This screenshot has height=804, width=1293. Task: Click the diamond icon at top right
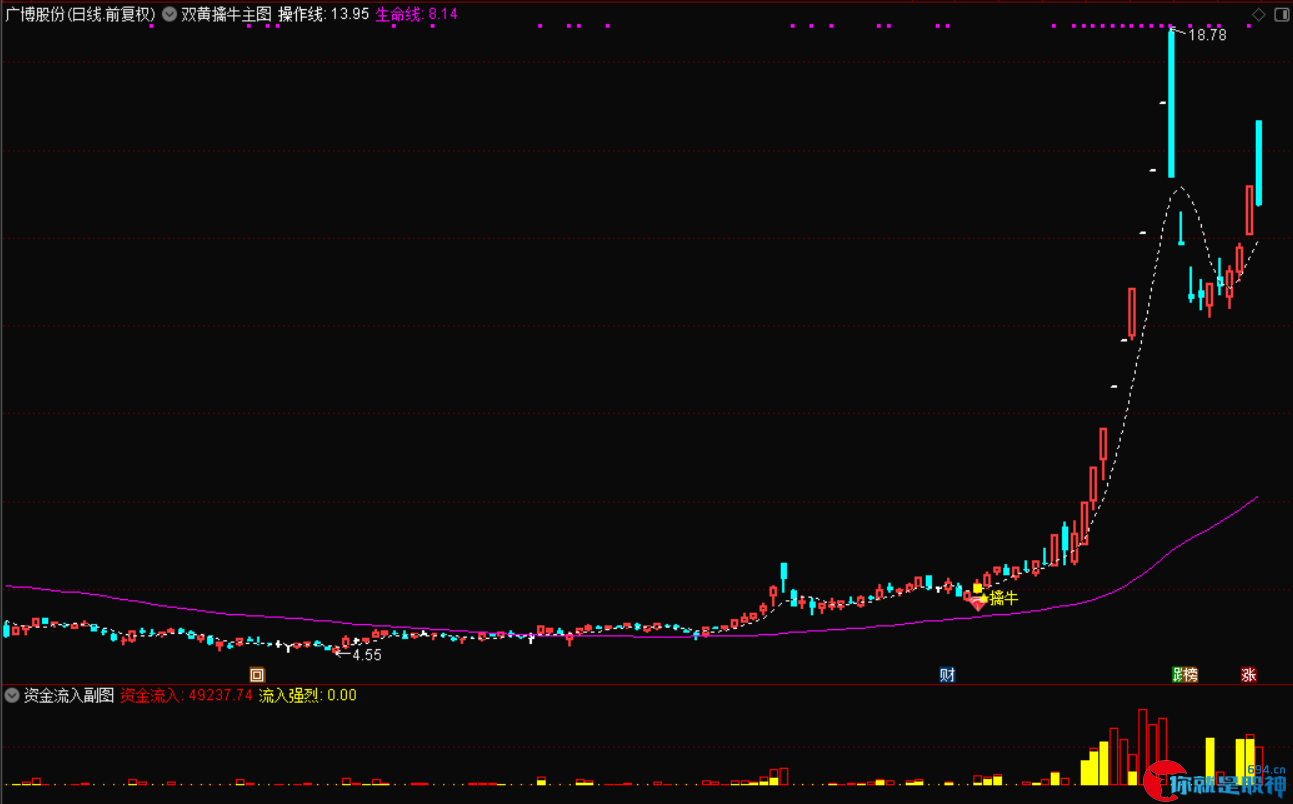point(1258,14)
